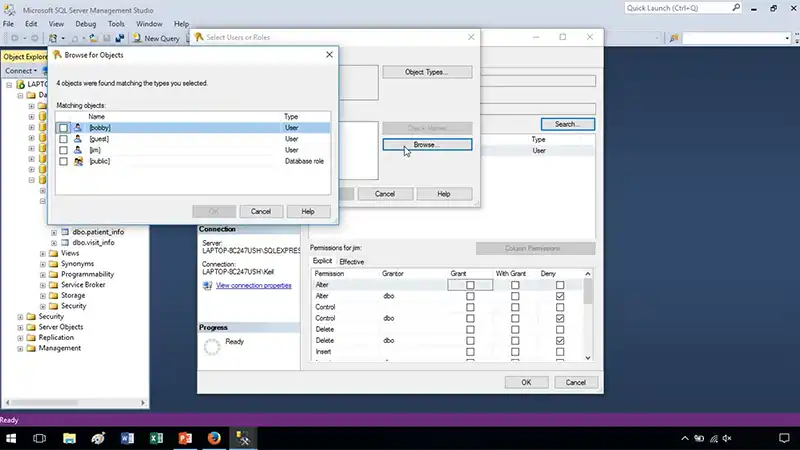Open File Explorer from taskbar
The height and width of the screenshot is (450, 800).
69,438
